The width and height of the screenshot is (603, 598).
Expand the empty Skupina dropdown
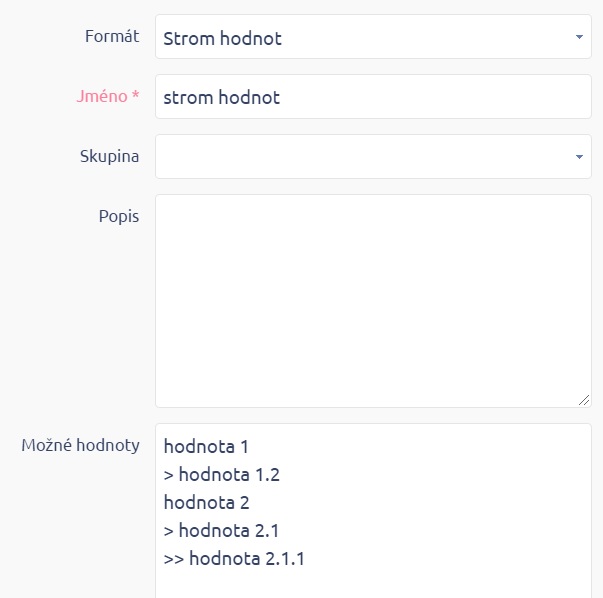tap(372, 156)
